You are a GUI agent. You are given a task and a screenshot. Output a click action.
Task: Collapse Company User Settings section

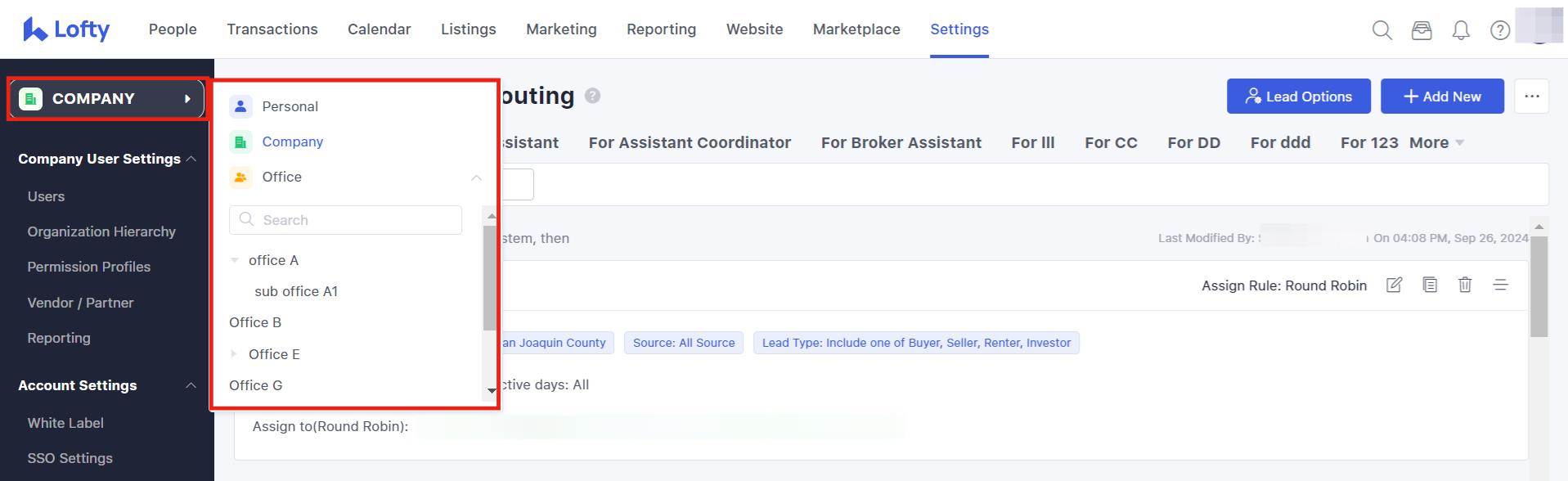point(191,159)
